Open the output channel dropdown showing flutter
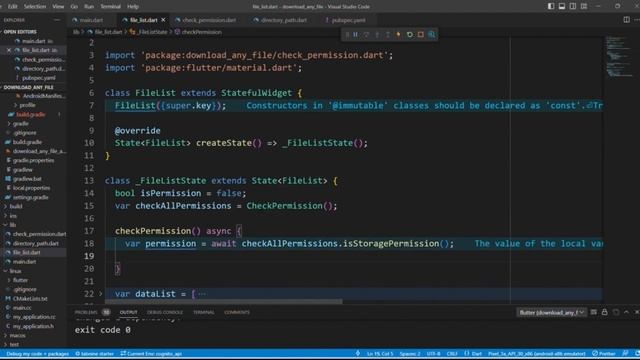The height and width of the screenshot is (360, 640). 551,313
